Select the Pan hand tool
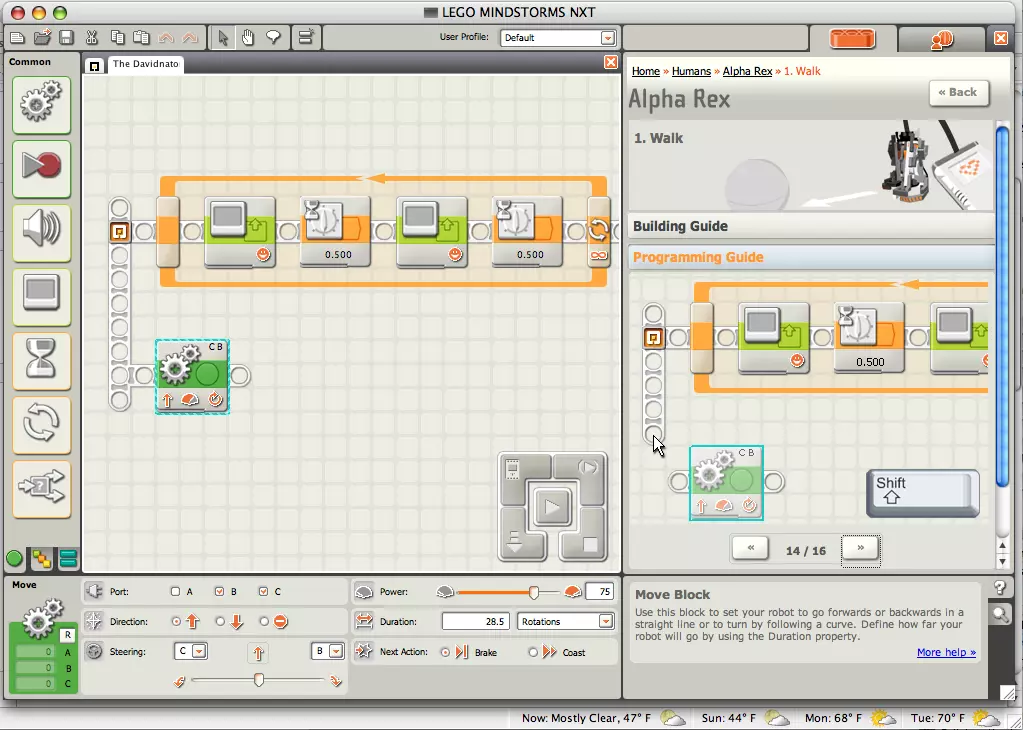 click(x=248, y=38)
